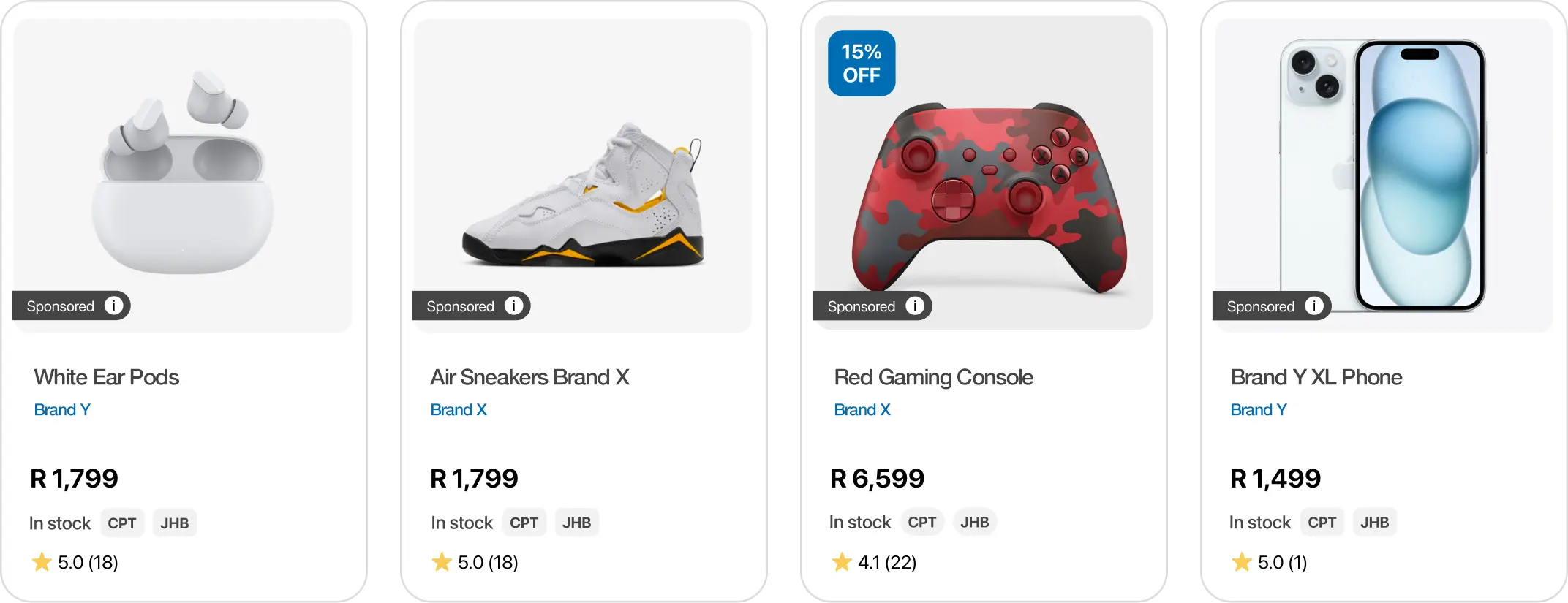The height and width of the screenshot is (603, 1568).
Task: Select the Red Gaming Console product image
Action: click(x=984, y=172)
